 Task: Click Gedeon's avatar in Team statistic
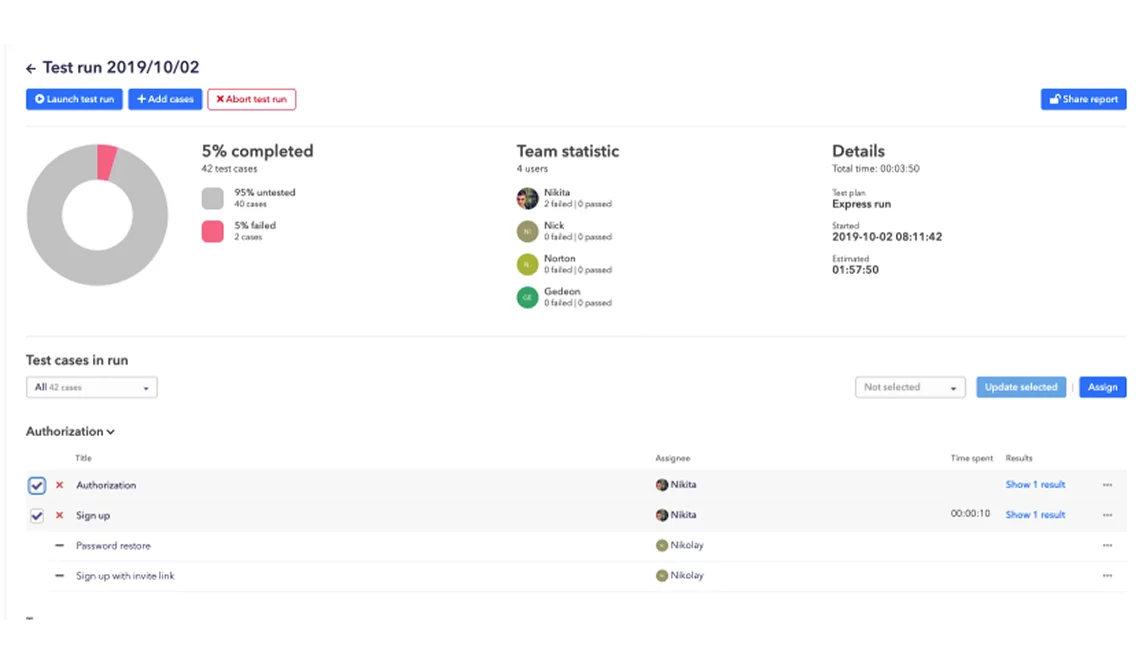[x=527, y=297]
